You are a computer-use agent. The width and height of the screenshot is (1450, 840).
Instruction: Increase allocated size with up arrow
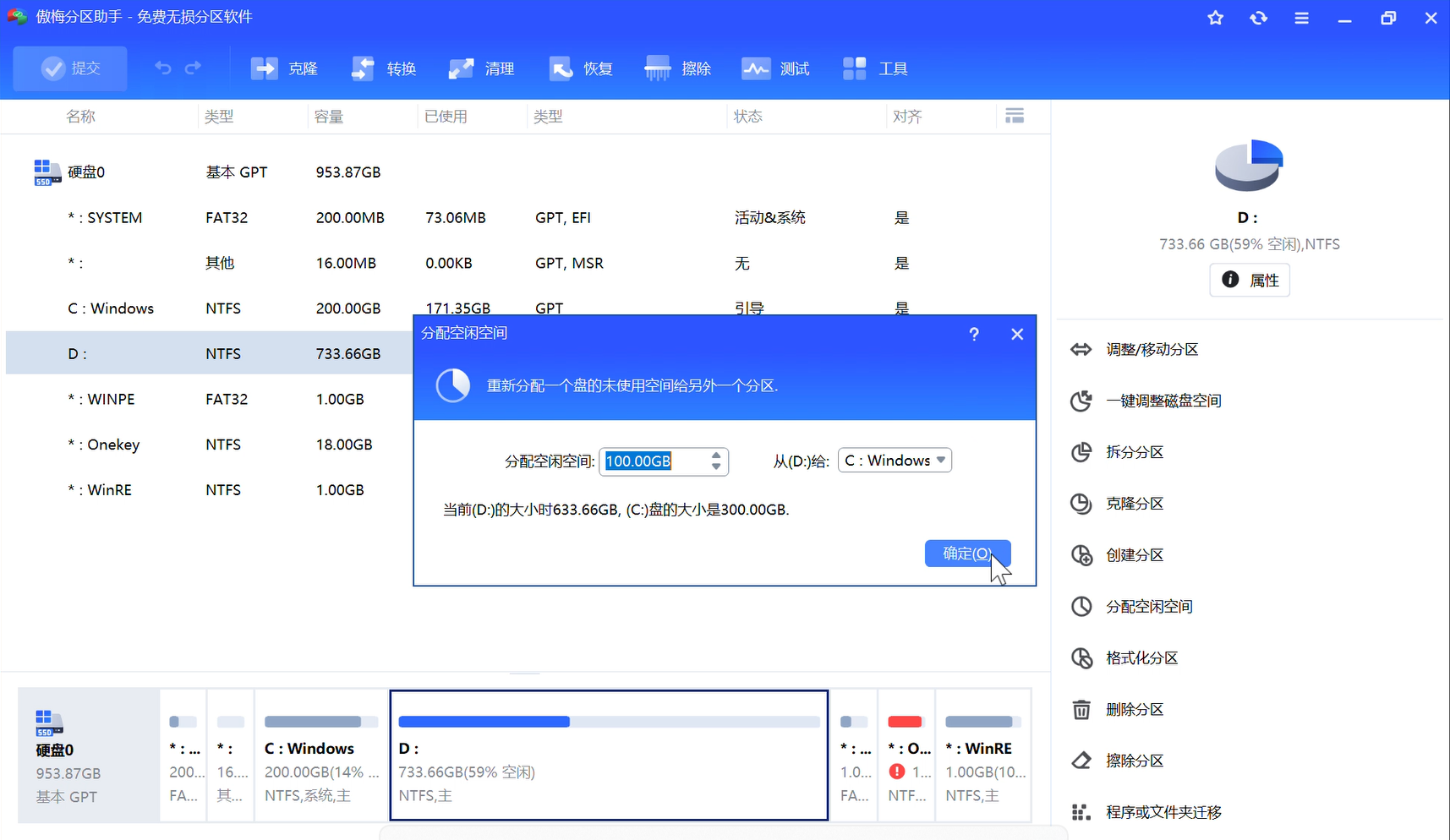pyautogui.click(x=716, y=455)
